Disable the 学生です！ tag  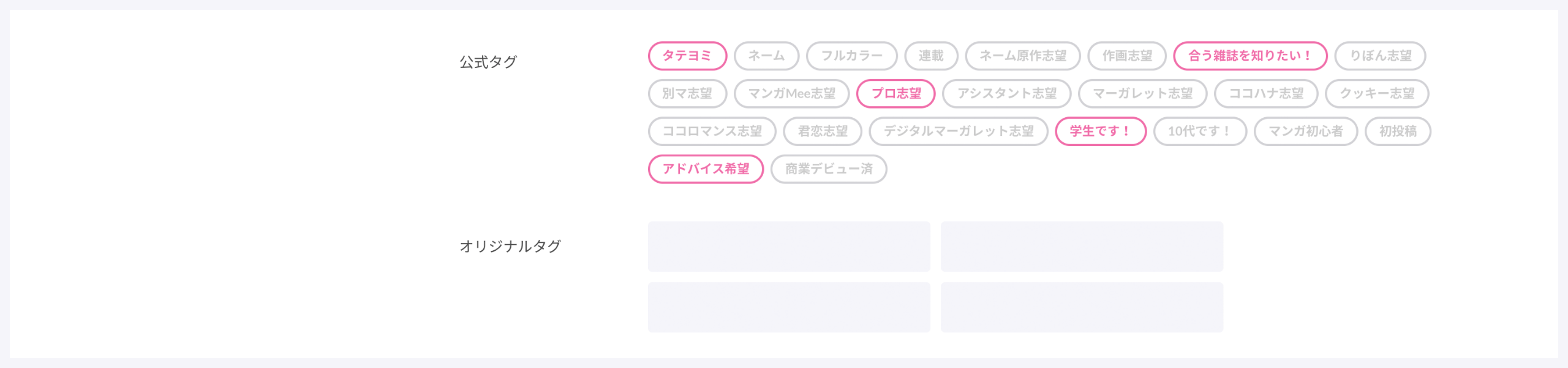coord(1101,131)
